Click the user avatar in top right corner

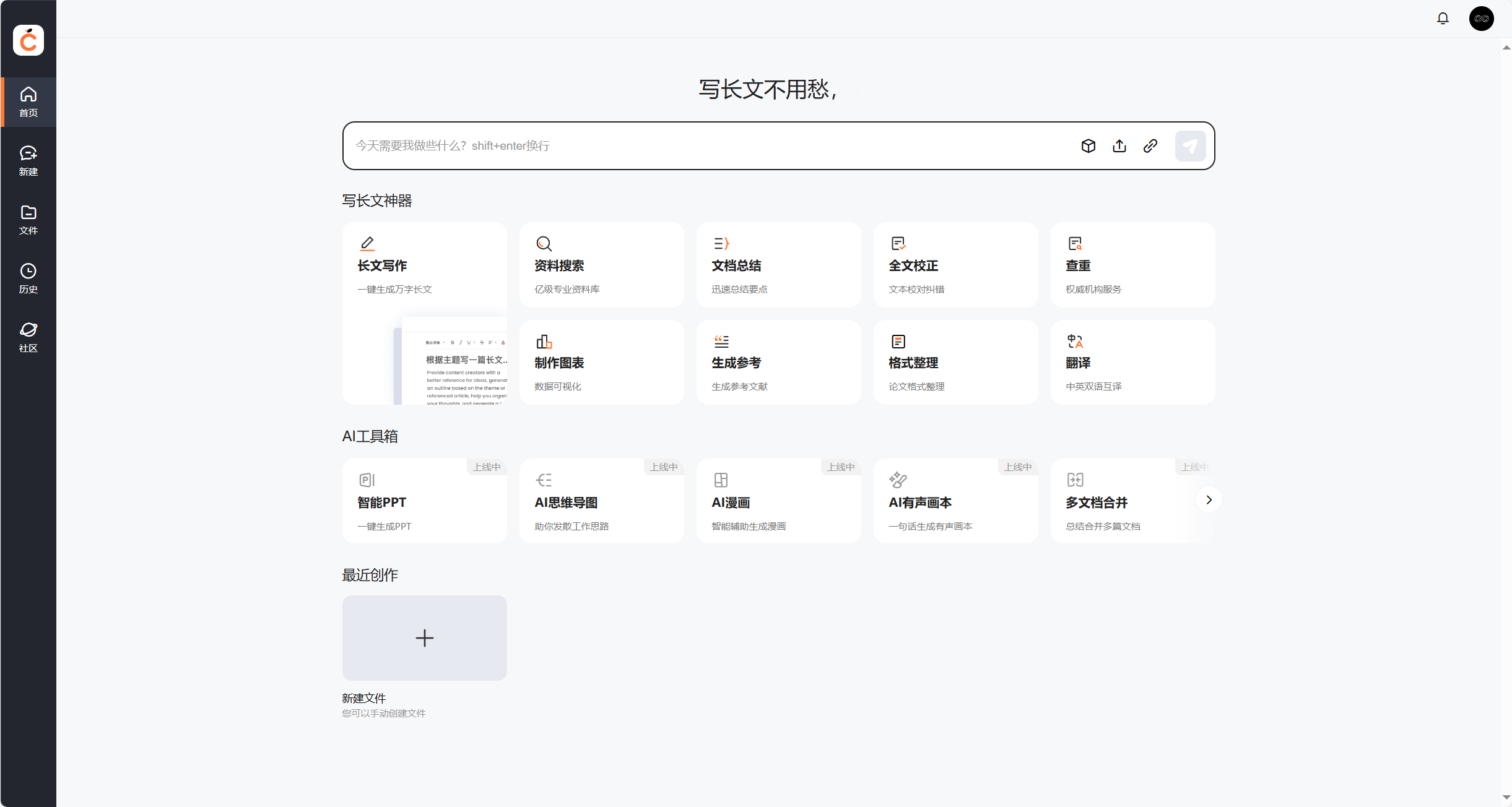[1481, 19]
